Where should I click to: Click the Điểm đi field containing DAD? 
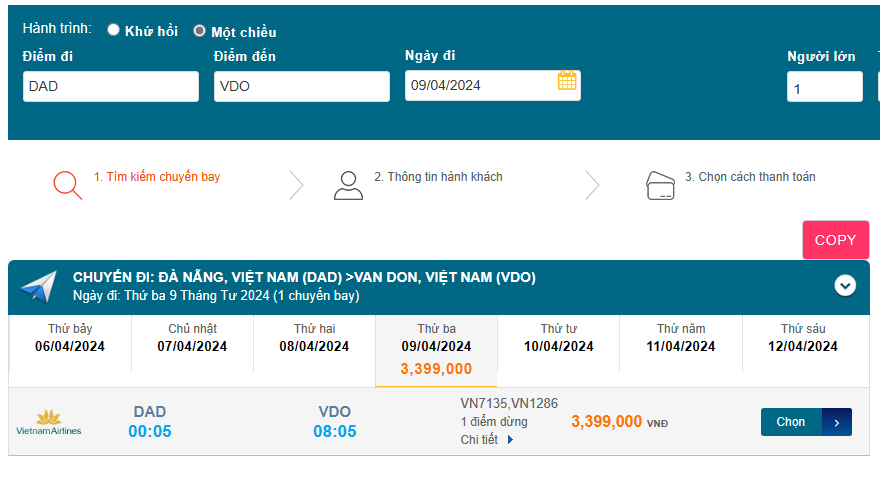[110, 87]
